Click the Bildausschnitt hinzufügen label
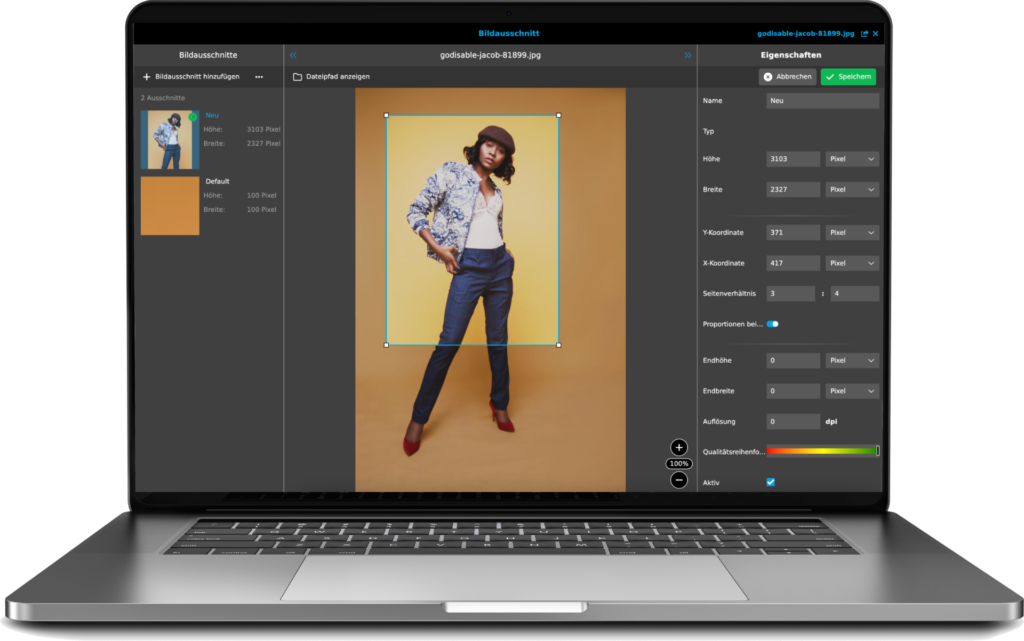 tap(197, 77)
